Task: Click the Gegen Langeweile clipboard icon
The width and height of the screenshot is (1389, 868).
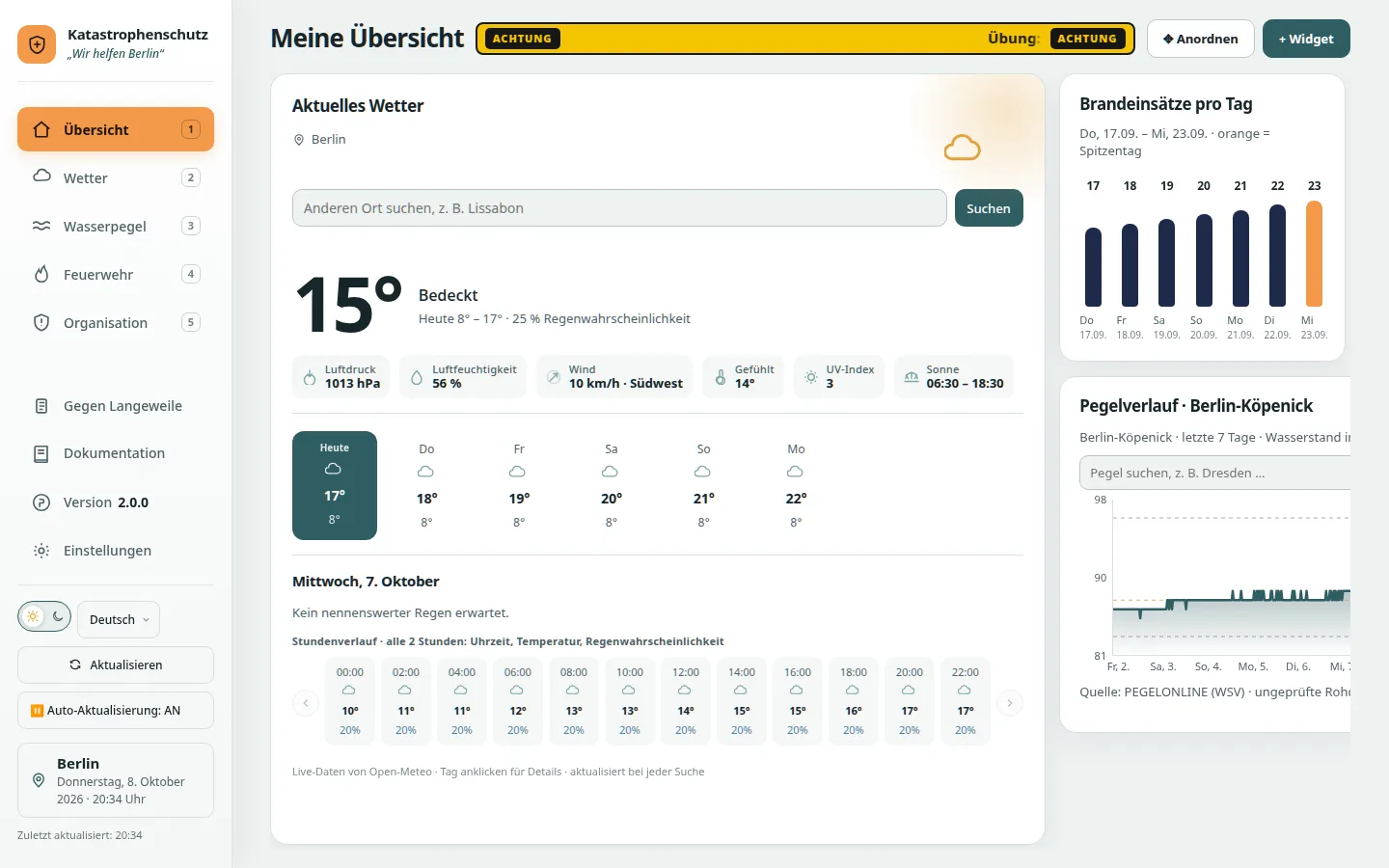Action: (41, 406)
